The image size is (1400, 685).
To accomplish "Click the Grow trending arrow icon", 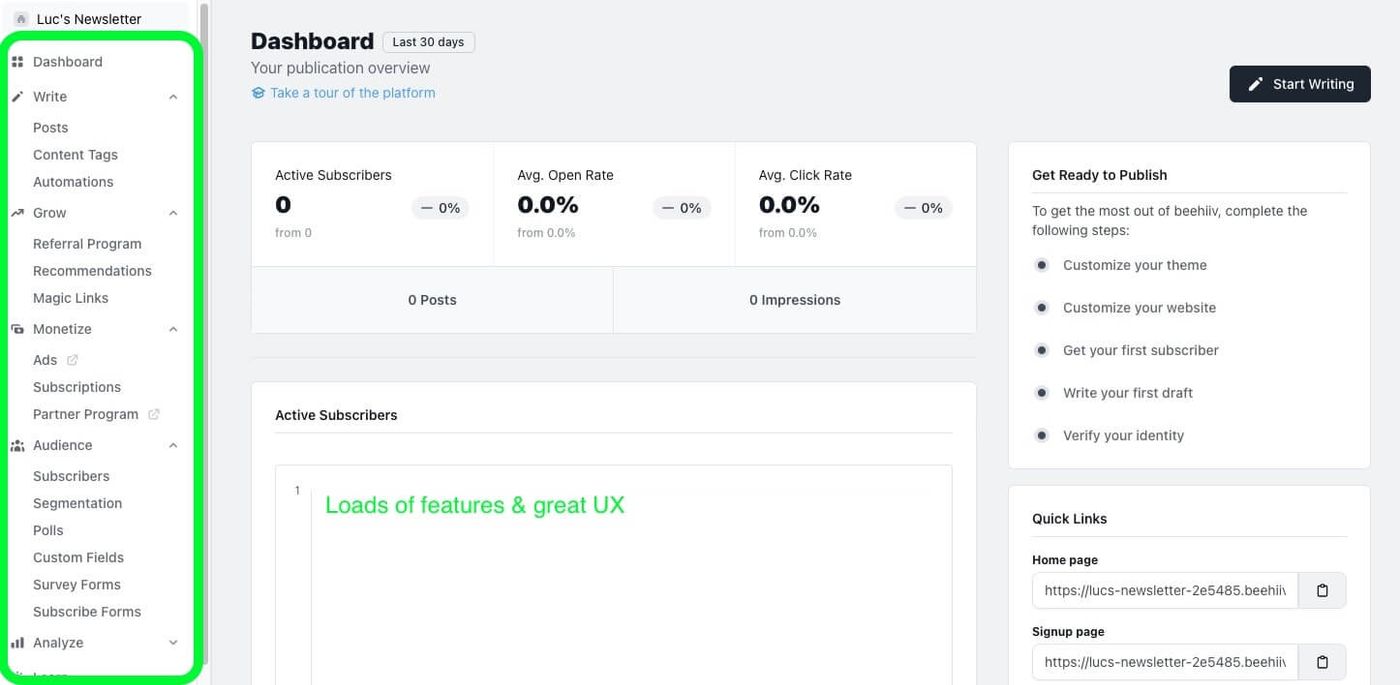I will [x=17, y=213].
